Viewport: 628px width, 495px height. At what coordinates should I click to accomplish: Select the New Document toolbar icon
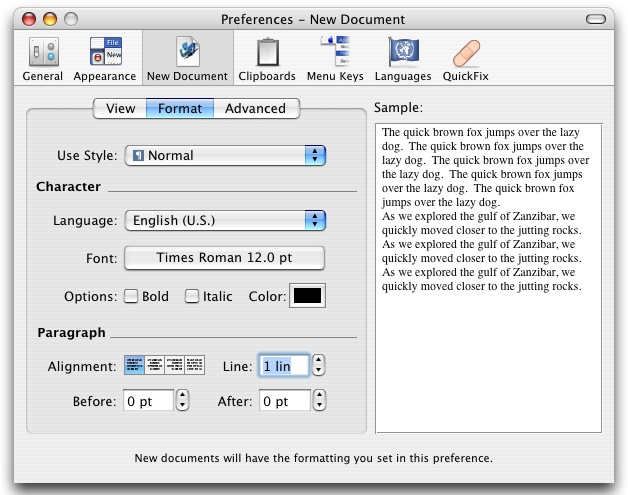point(187,59)
